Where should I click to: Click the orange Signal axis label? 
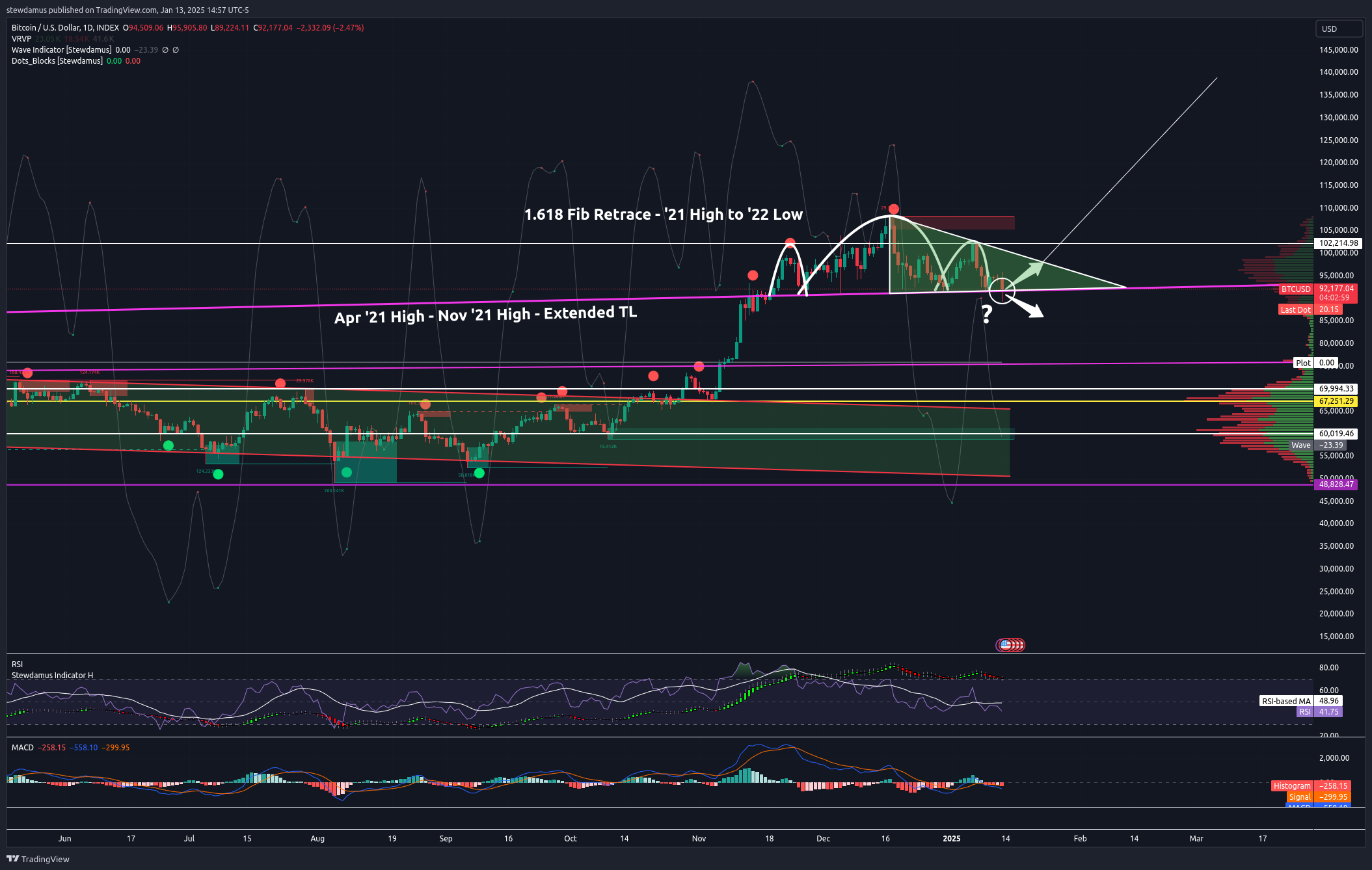click(1300, 797)
